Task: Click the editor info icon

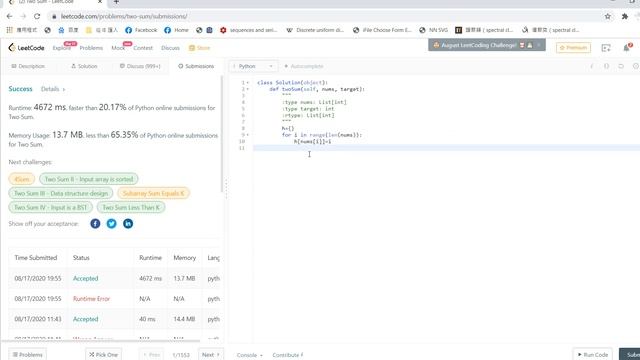Action: tap(591, 66)
